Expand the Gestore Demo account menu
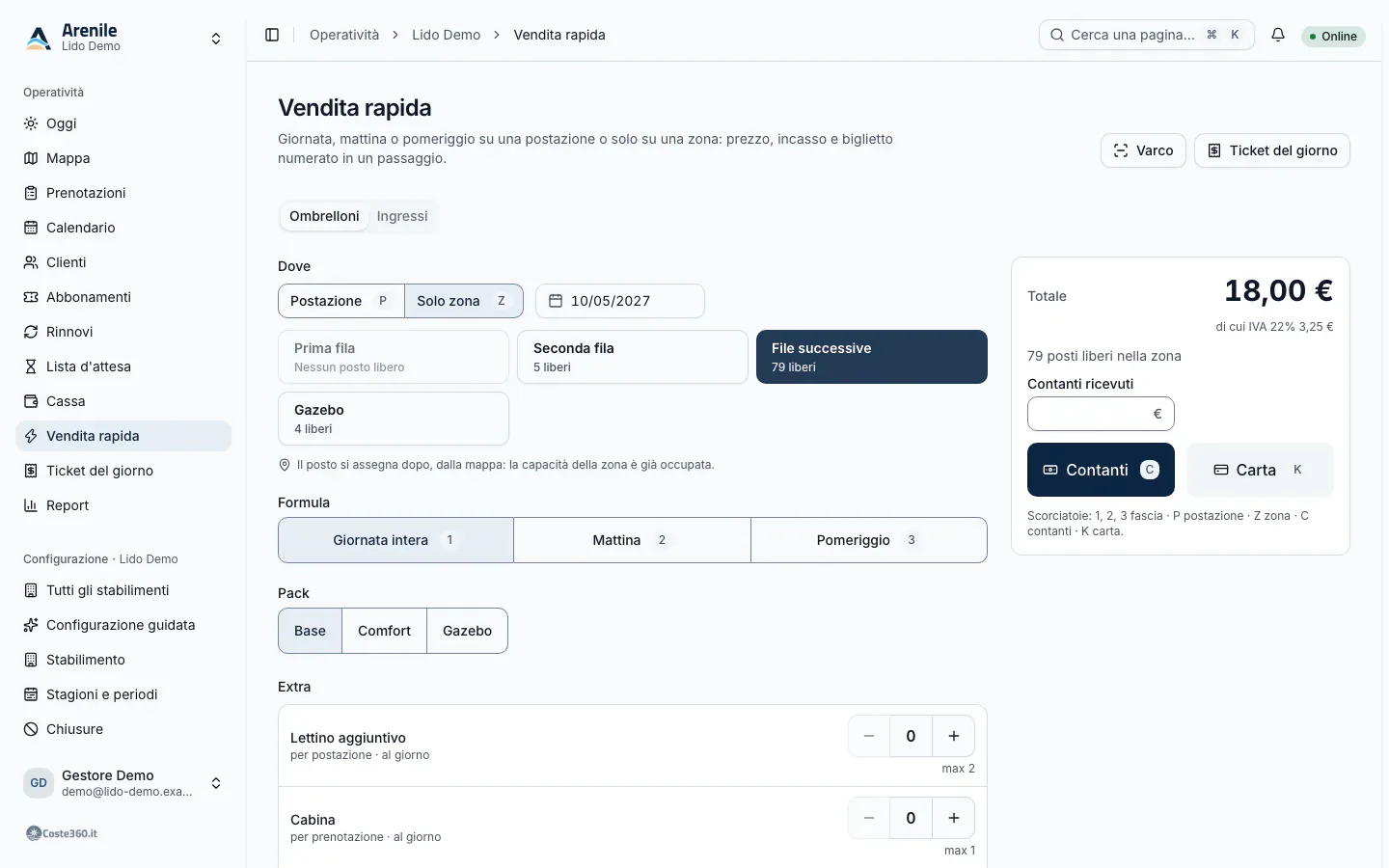Screen dimensions: 1389x868 (123, 783)
